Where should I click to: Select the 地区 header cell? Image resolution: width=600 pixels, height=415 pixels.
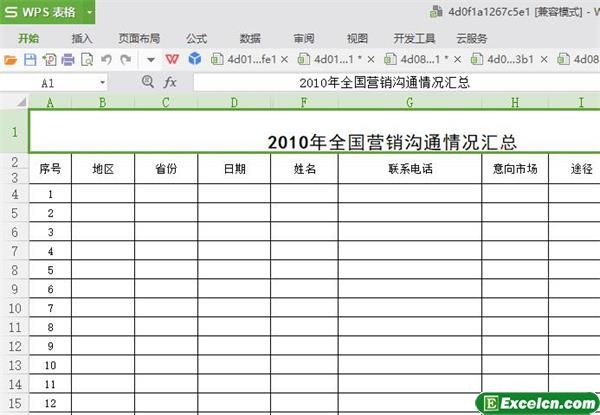[x=103, y=168]
